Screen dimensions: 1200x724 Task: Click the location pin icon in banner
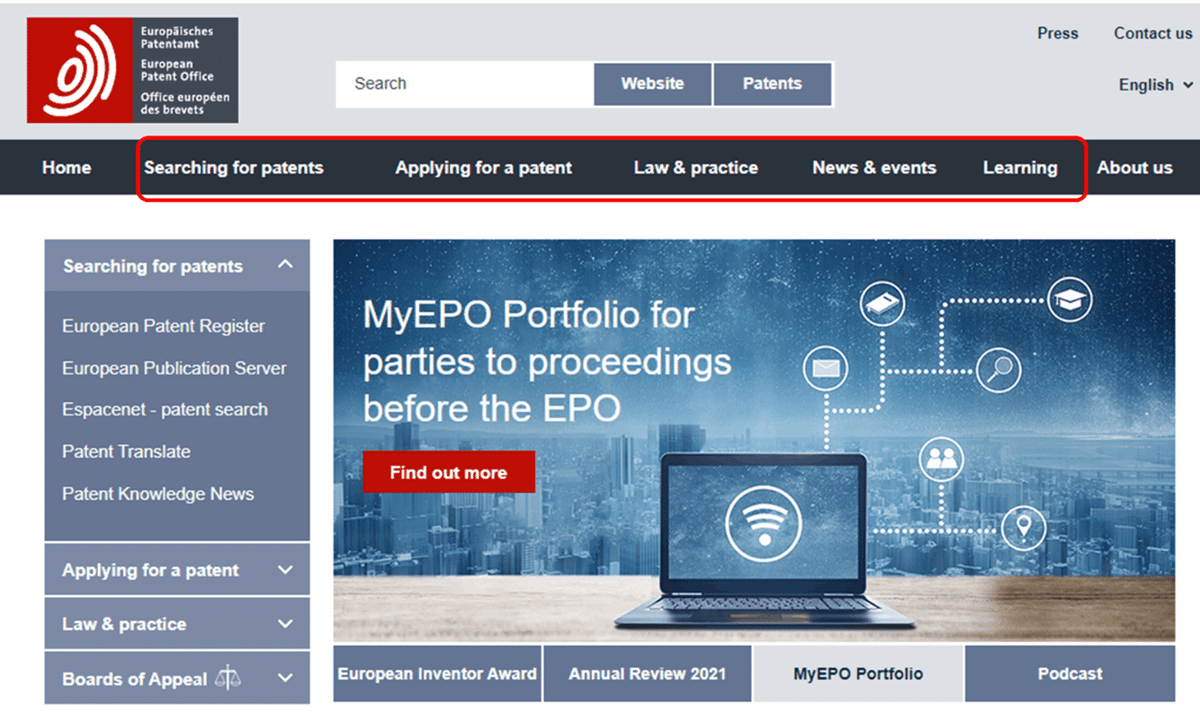[1023, 526]
